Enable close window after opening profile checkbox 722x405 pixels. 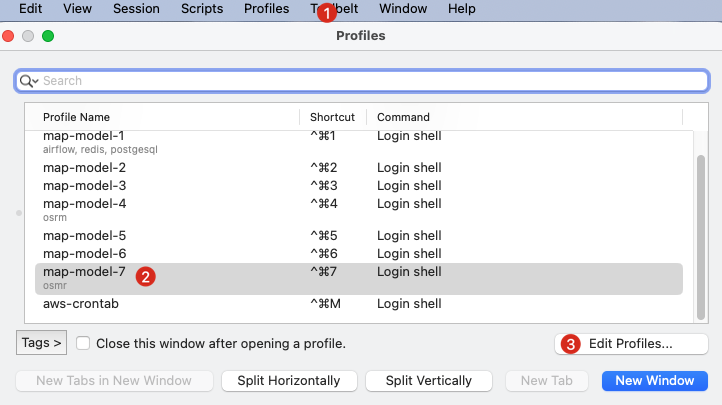[84, 343]
